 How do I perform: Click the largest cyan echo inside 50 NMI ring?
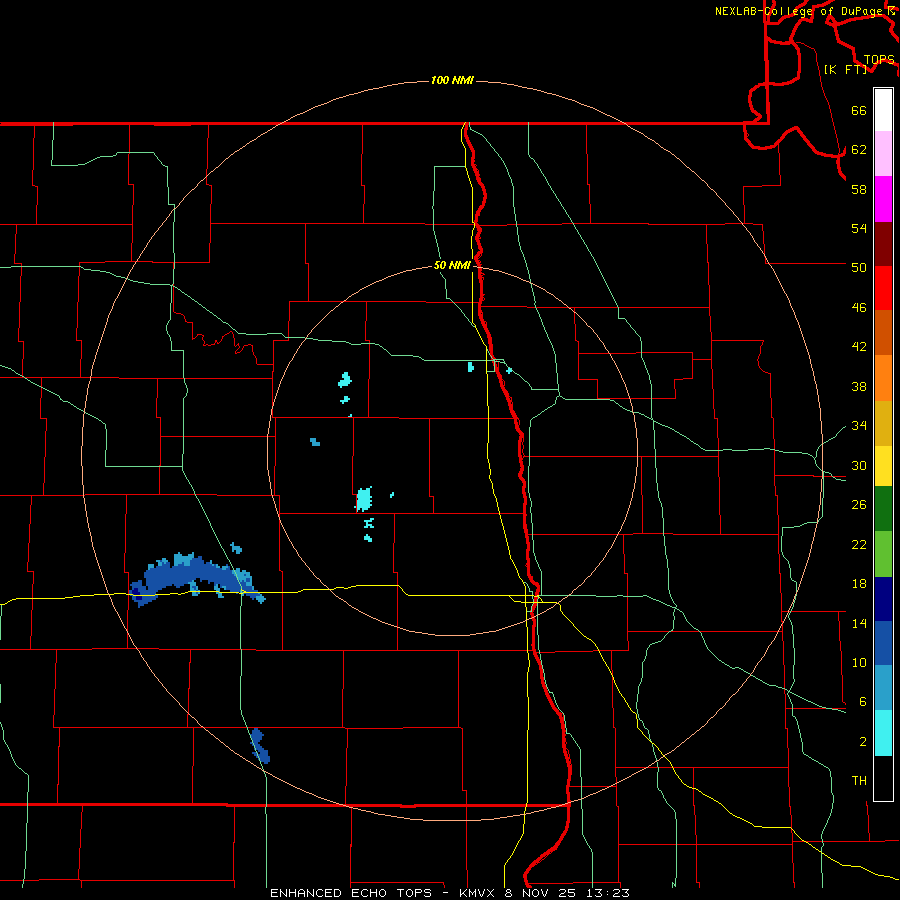[x=364, y=499]
